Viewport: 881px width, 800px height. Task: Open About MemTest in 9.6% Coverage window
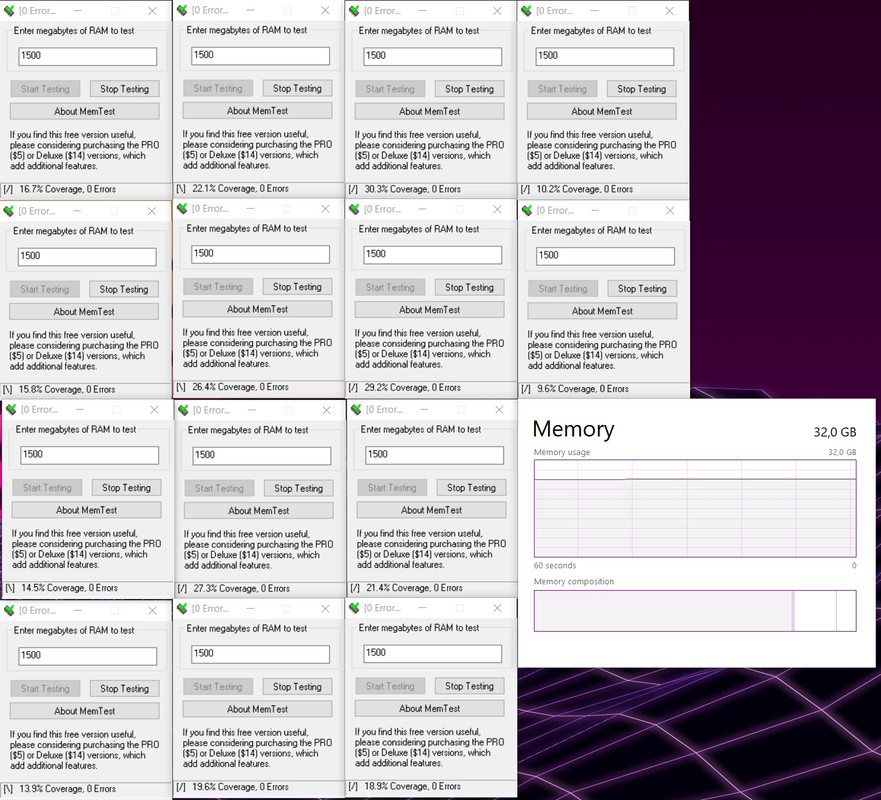[x=602, y=311]
